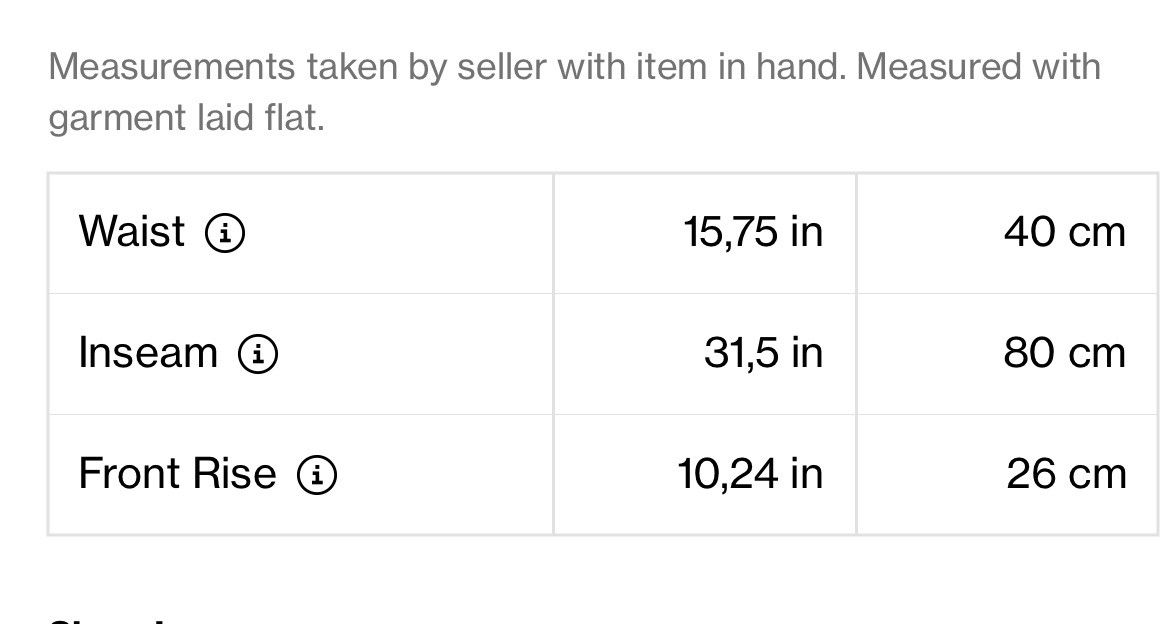This screenshot has width=1172, height=624.
Task: Open the Inseam info icon
Action: (x=258, y=353)
